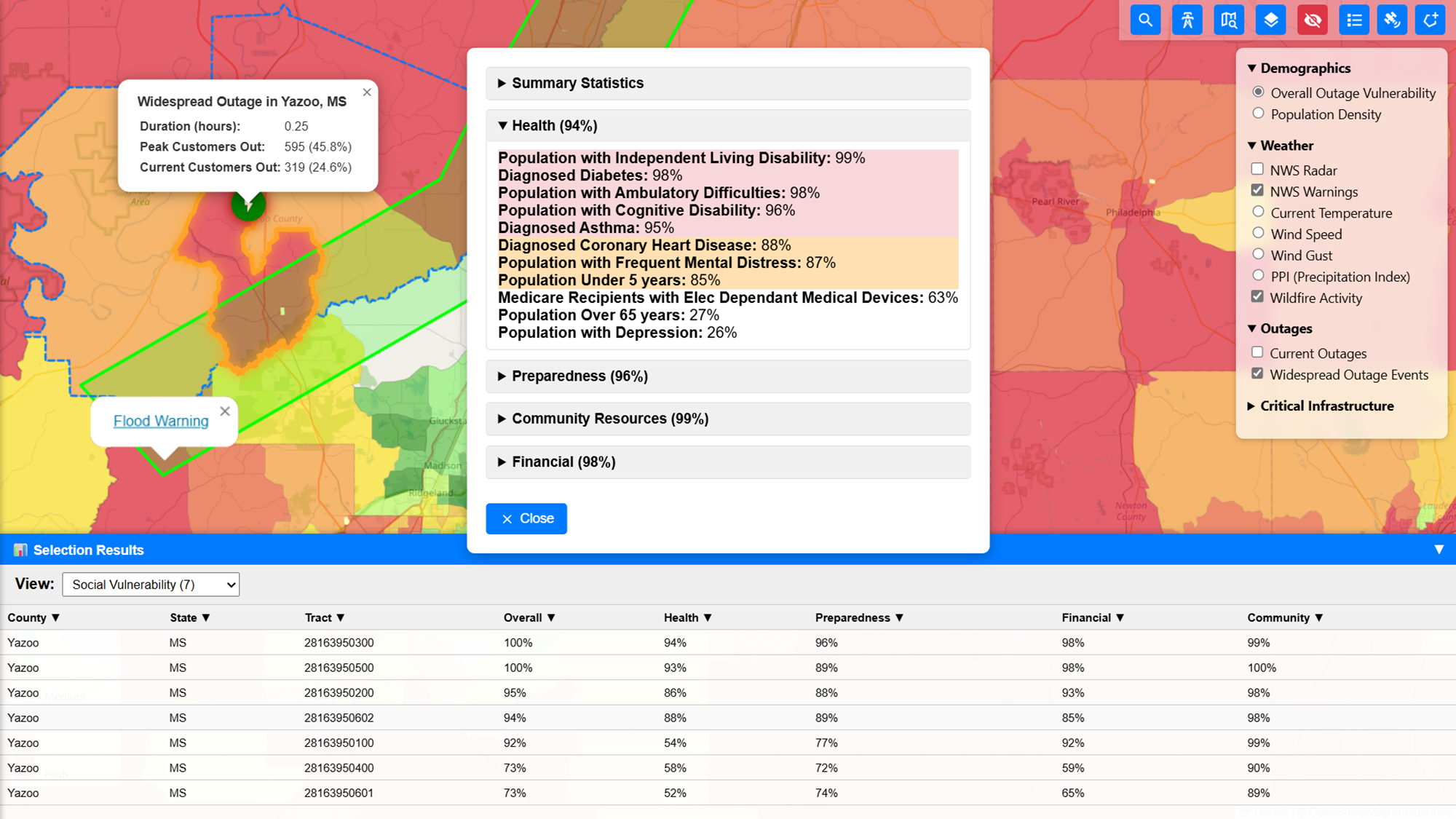Enable the Current Outages checkbox
This screenshot has width=1456, height=819.
pos(1257,352)
